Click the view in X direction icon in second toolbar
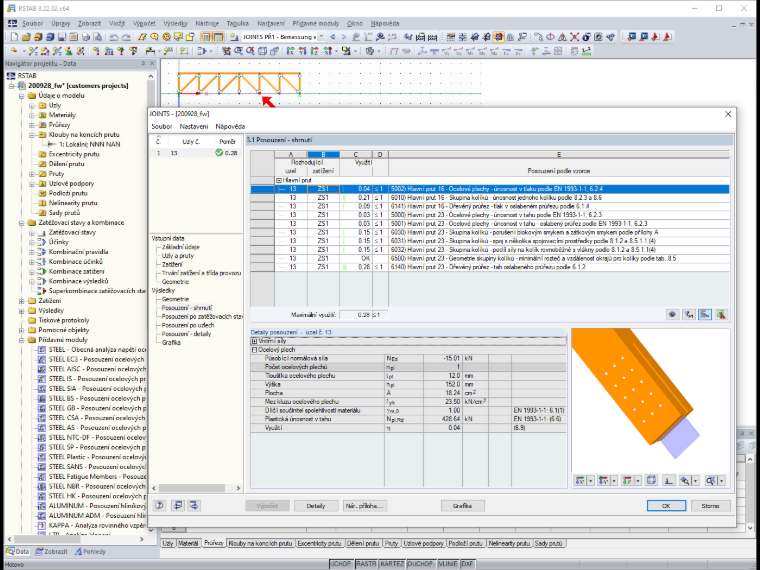This screenshot has height=570, width=760. [290, 50]
